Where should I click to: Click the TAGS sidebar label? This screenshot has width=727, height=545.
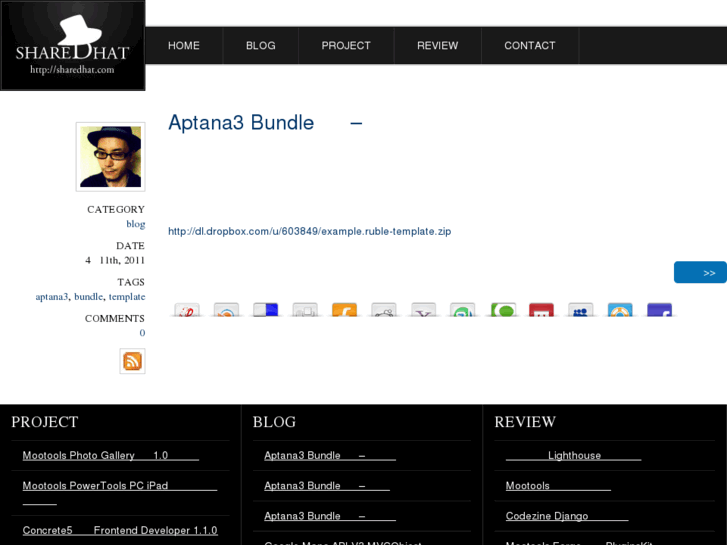pos(131,282)
